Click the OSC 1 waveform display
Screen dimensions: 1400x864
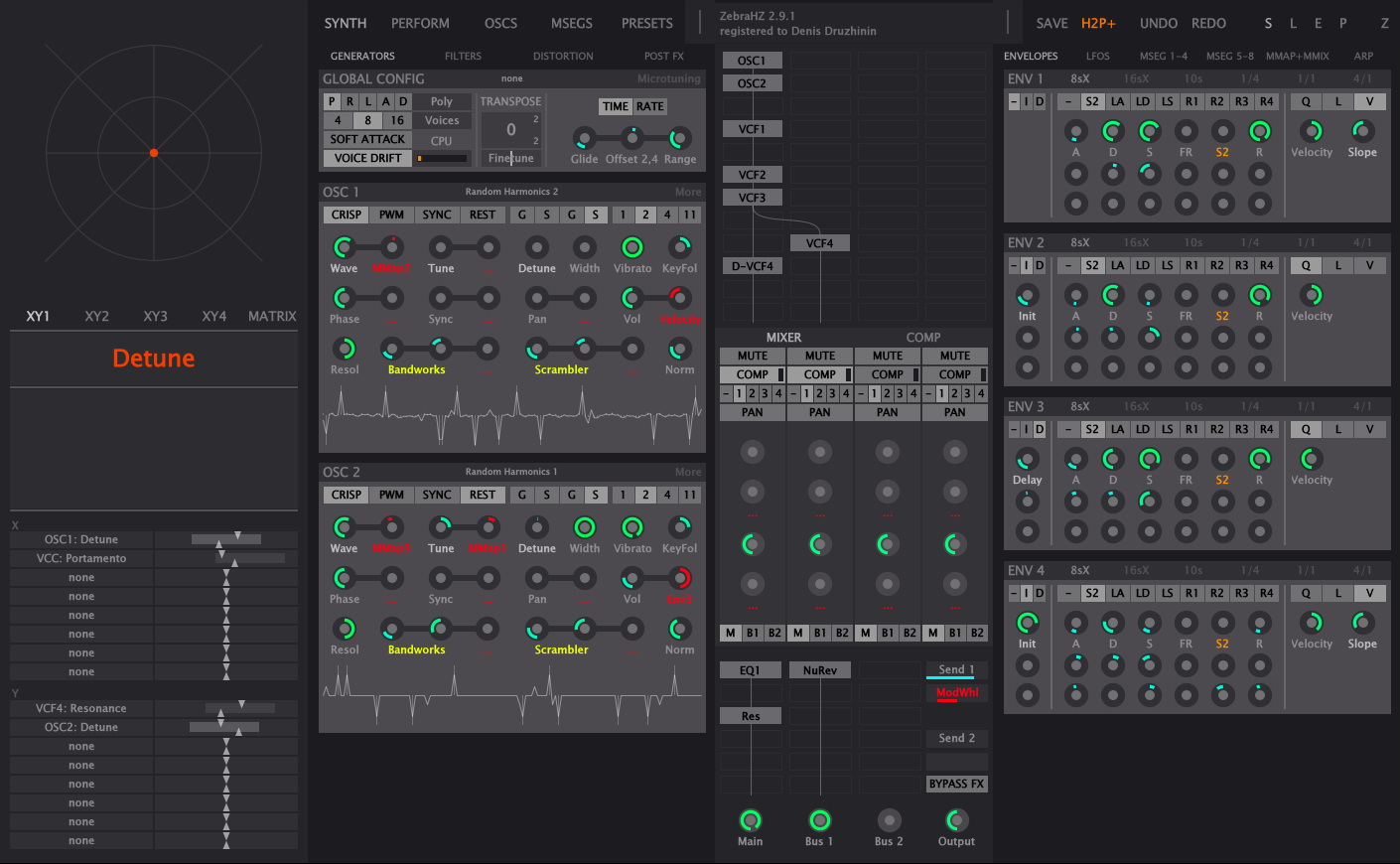(x=512, y=415)
